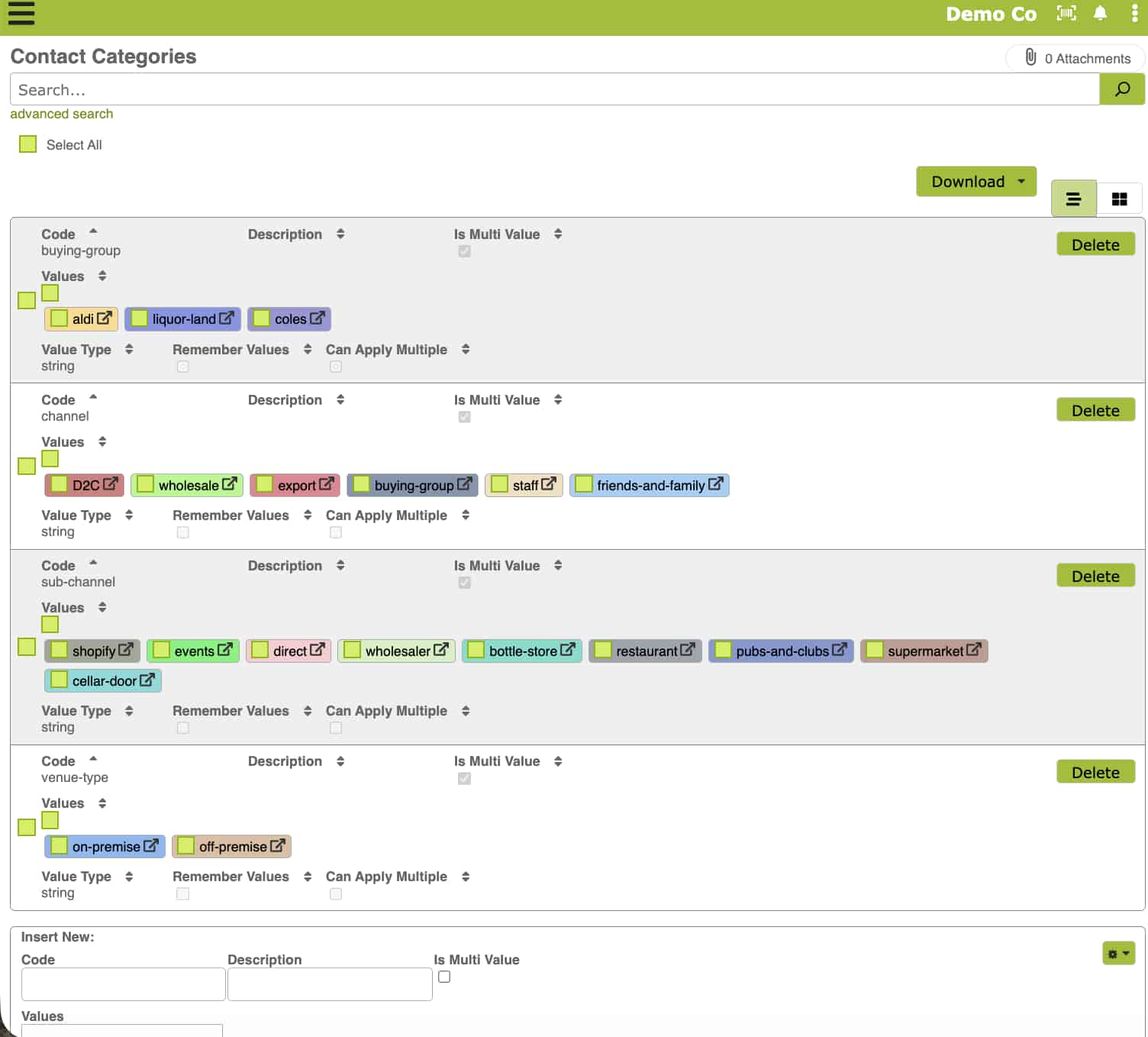Open the gear settings dropdown
The image size is (1148, 1037).
pyautogui.click(x=1118, y=953)
